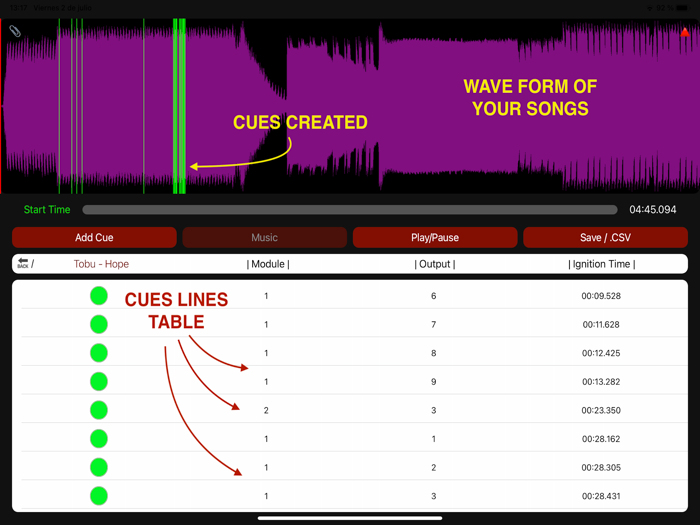Click the Add Cue button
This screenshot has height=525, width=700.
(x=94, y=238)
